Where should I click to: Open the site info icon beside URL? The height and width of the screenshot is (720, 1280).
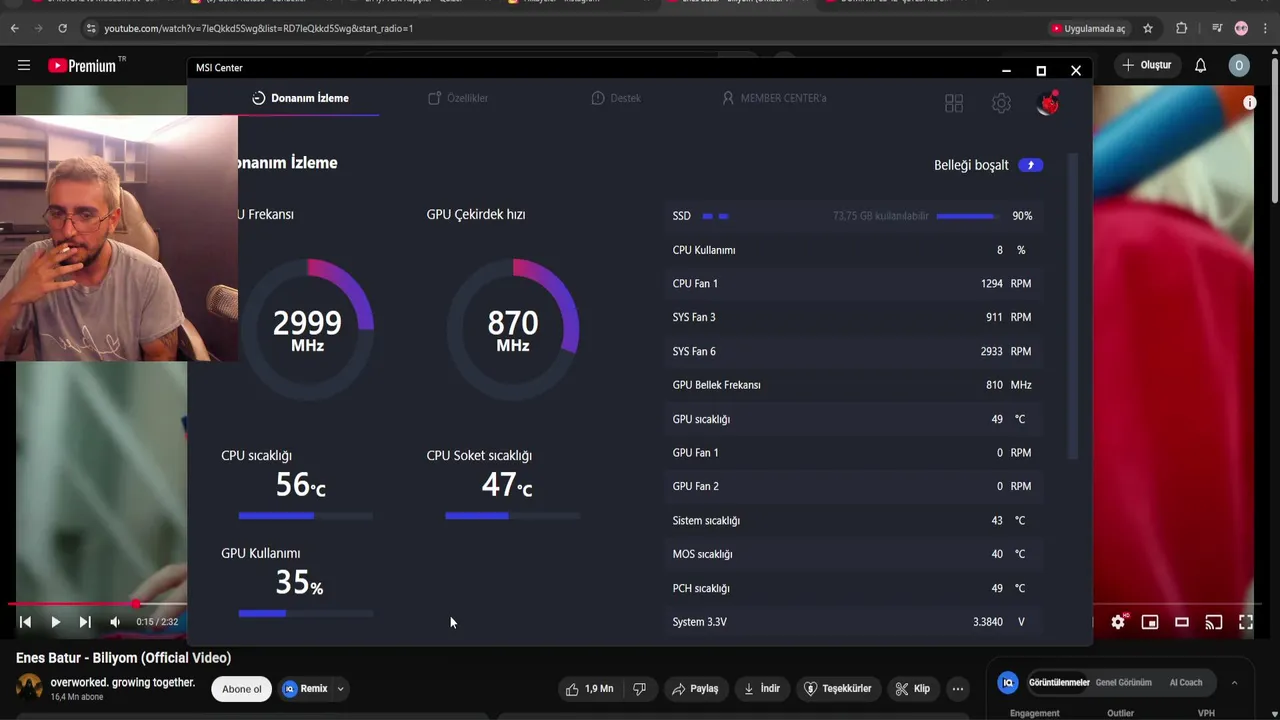click(x=91, y=29)
